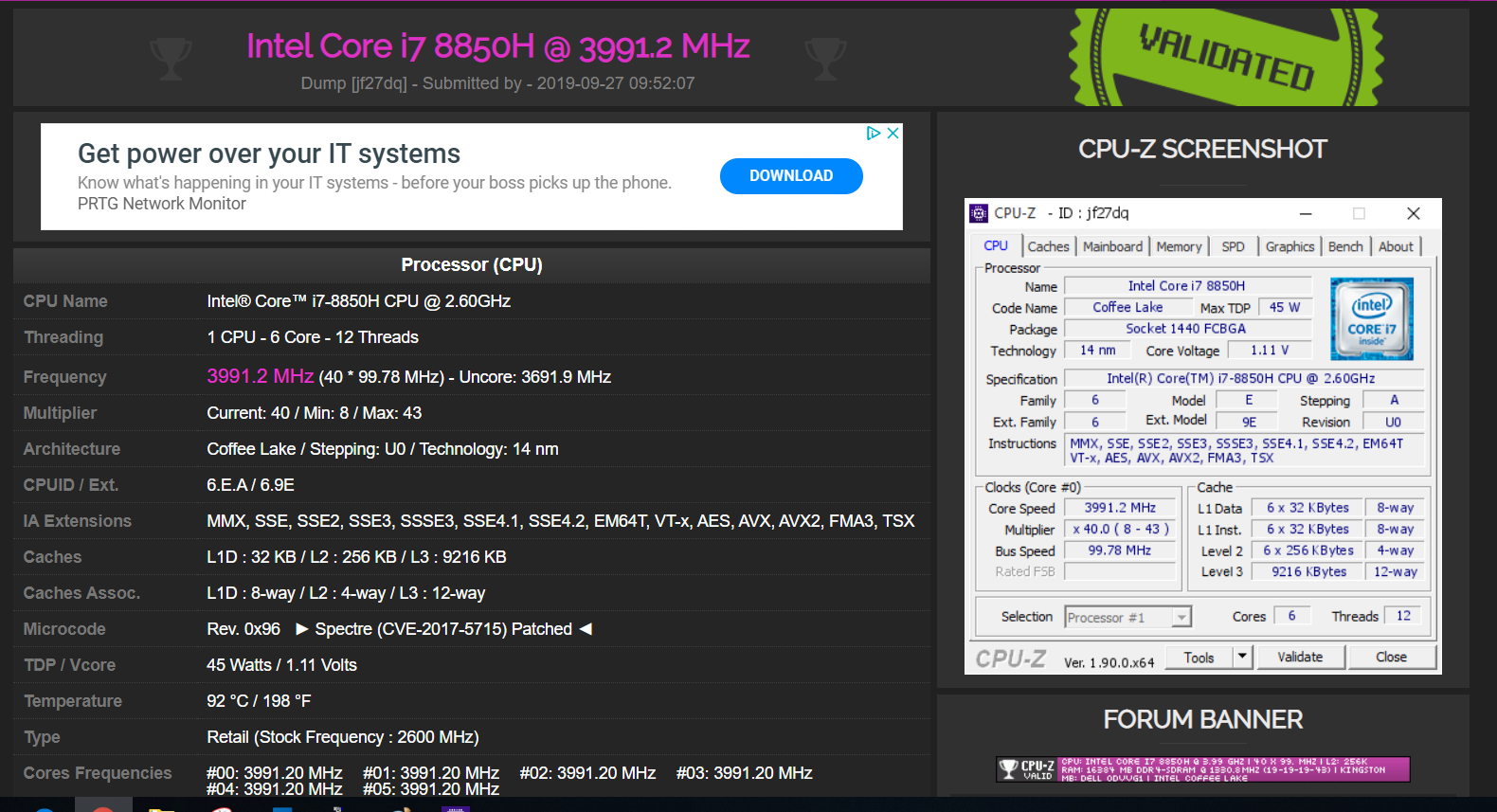Click the temperature value '92 °C / 198 °F'
The image size is (1497, 812).
pos(259,701)
